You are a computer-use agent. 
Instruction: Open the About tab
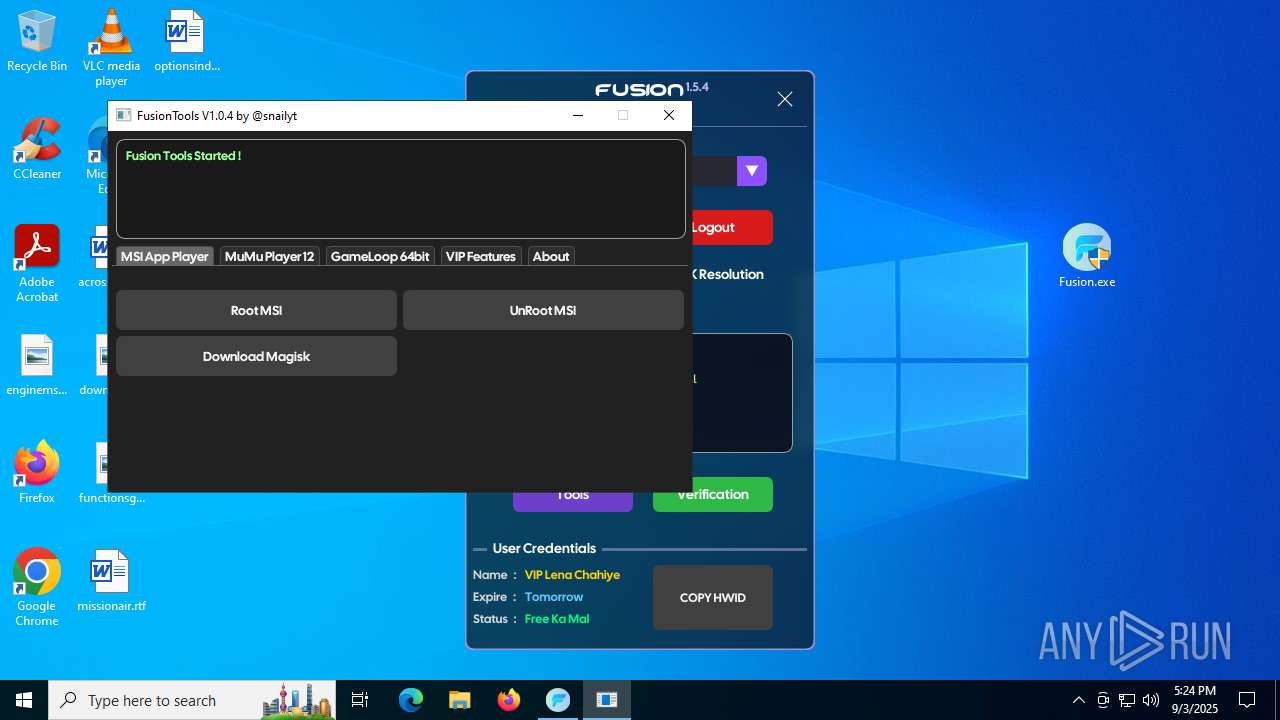(x=551, y=256)
